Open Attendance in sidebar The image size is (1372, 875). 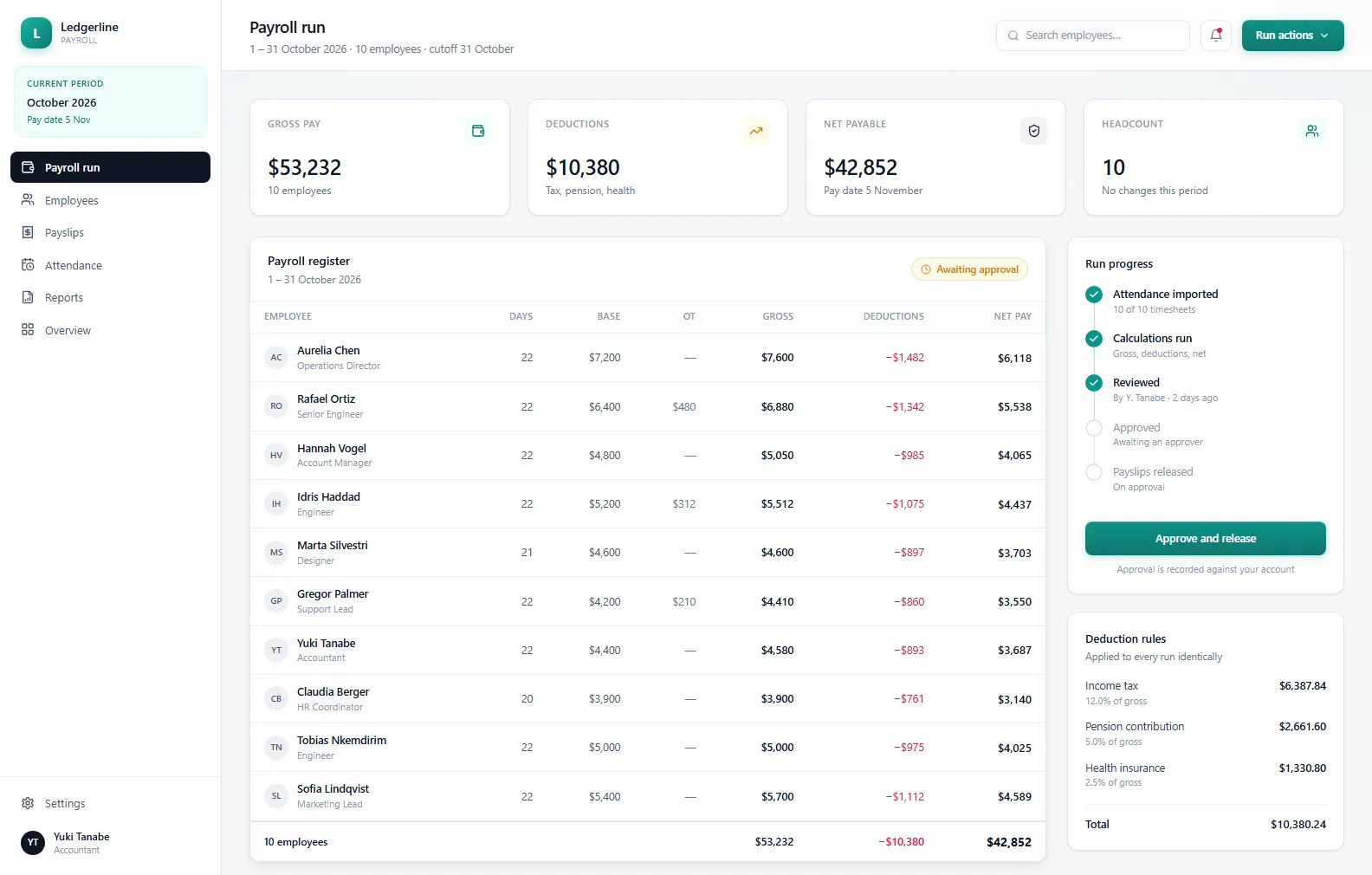point(110,265)
